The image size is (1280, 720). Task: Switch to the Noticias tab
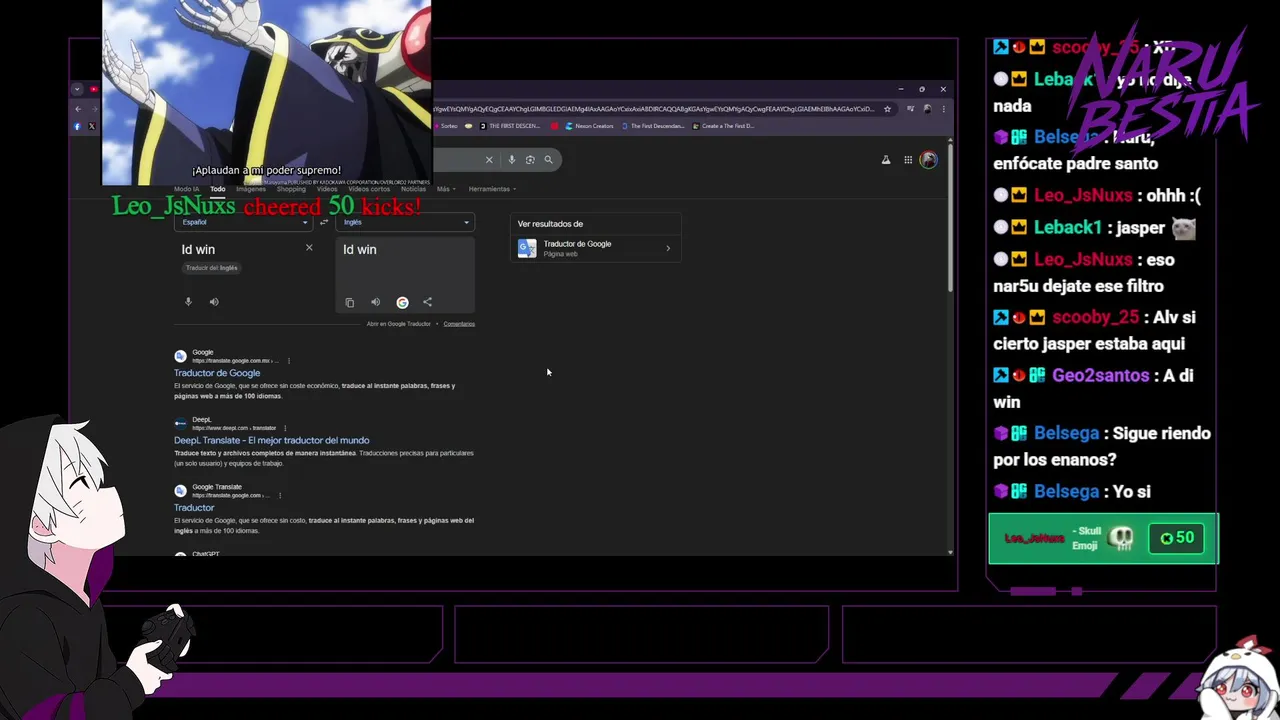tap(414, 189)
